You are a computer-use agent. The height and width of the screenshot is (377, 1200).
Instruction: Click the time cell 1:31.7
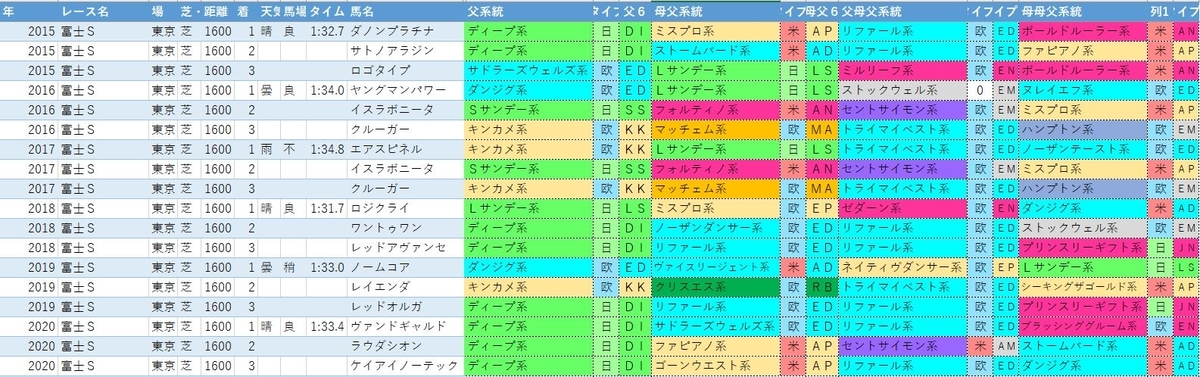[x=326, y=207]
